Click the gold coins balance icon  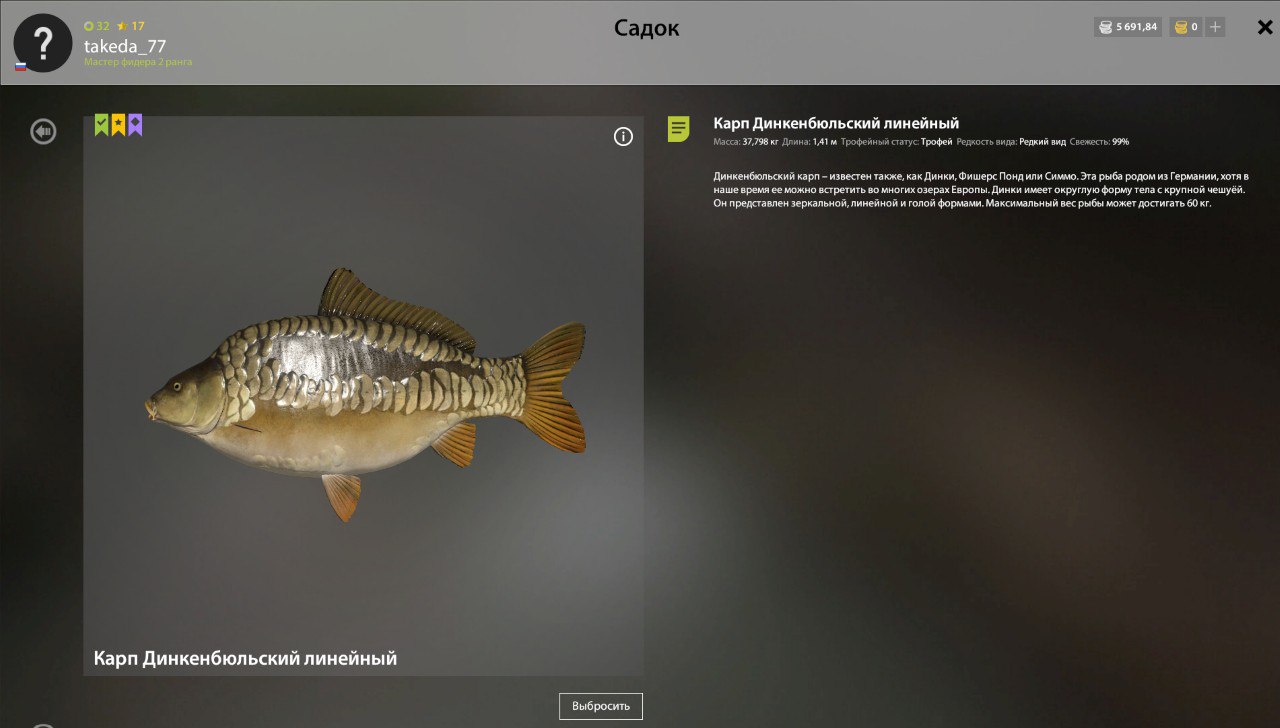coord(1180,27)
